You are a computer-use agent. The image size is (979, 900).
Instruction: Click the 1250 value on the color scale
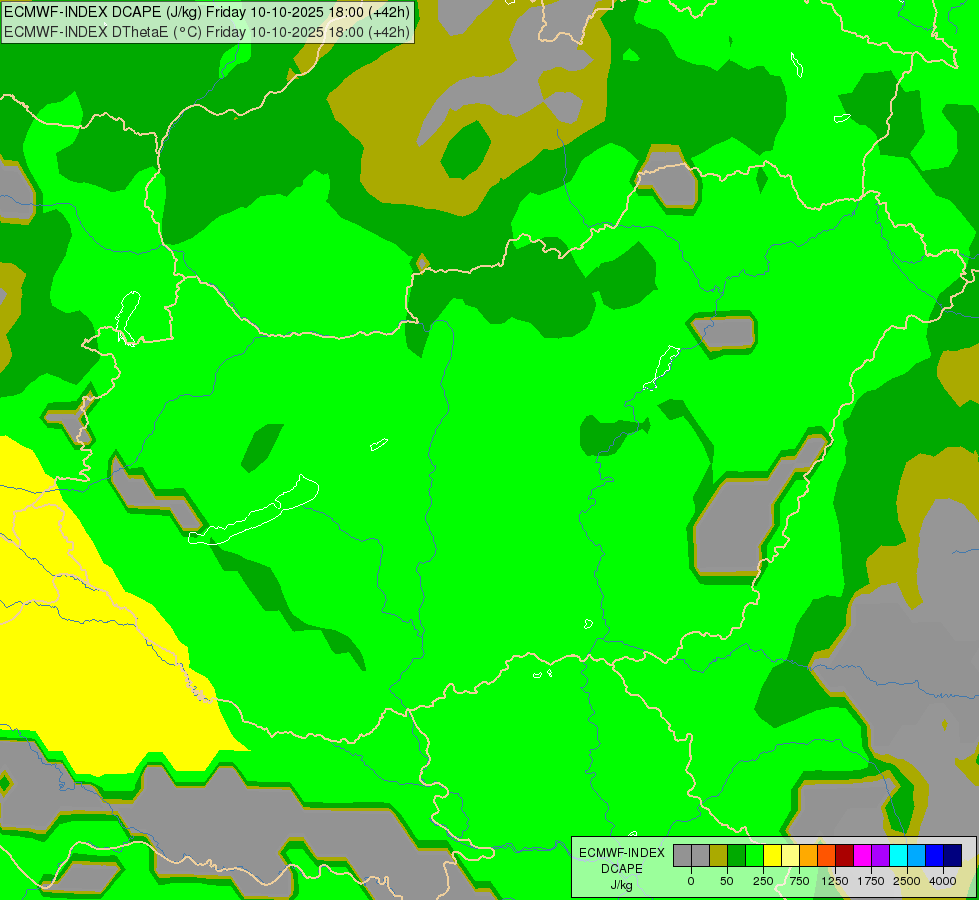(834, 881)
